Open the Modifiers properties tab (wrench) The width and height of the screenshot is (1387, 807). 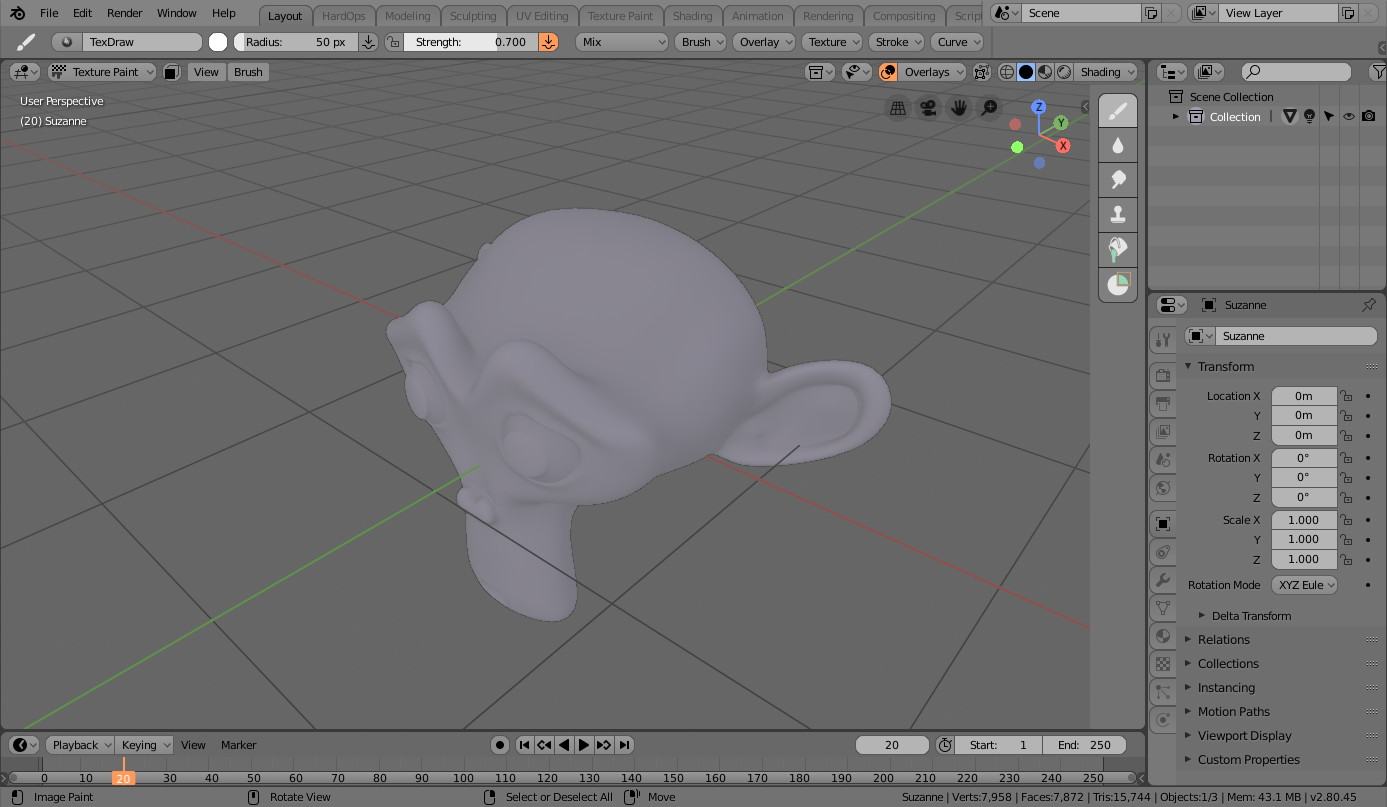pyautogui.click(x=1162, y=580)
